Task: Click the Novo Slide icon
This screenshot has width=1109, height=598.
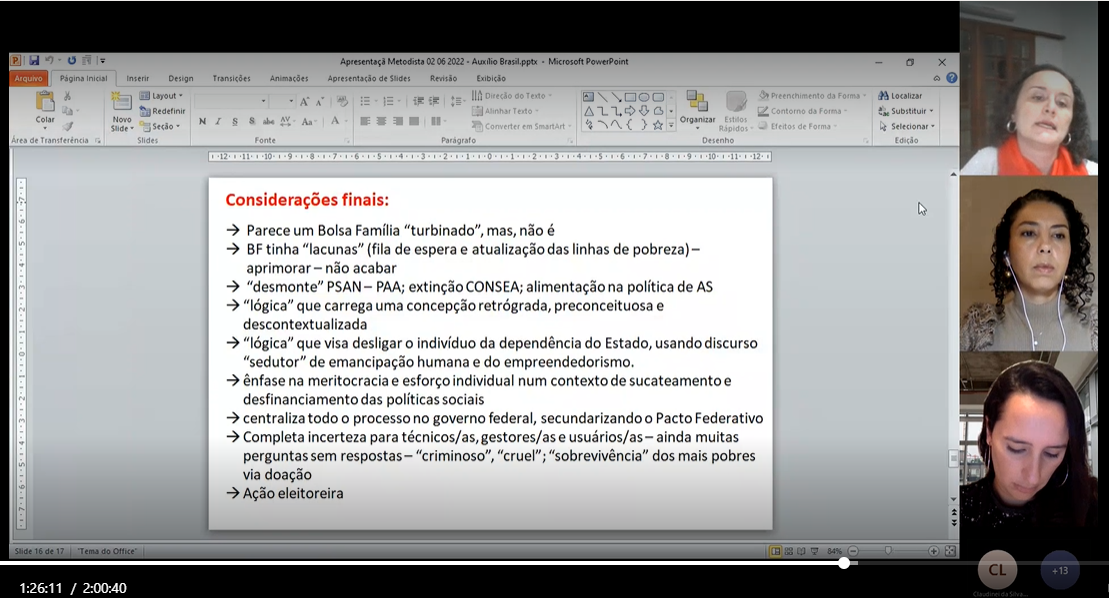Action: tap(121, 102)
